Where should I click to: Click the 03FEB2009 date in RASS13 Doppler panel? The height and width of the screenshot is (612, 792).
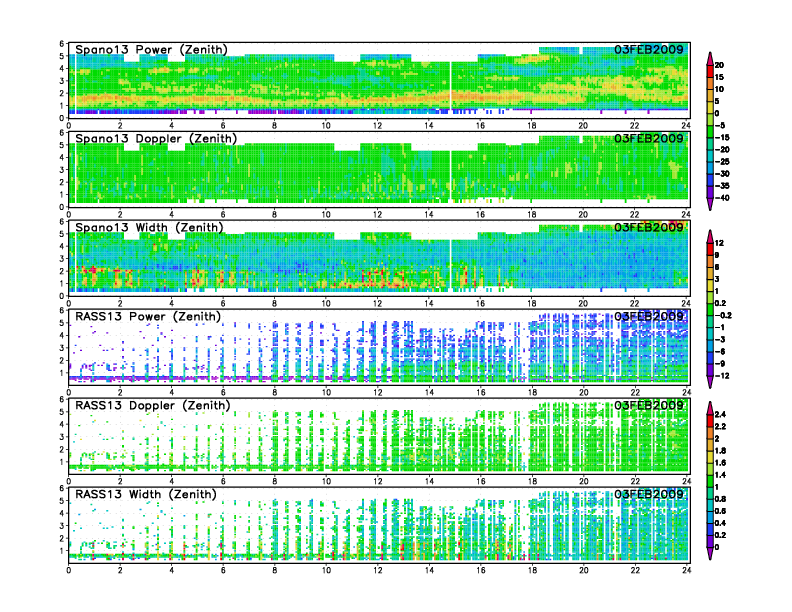coord(649,405)
